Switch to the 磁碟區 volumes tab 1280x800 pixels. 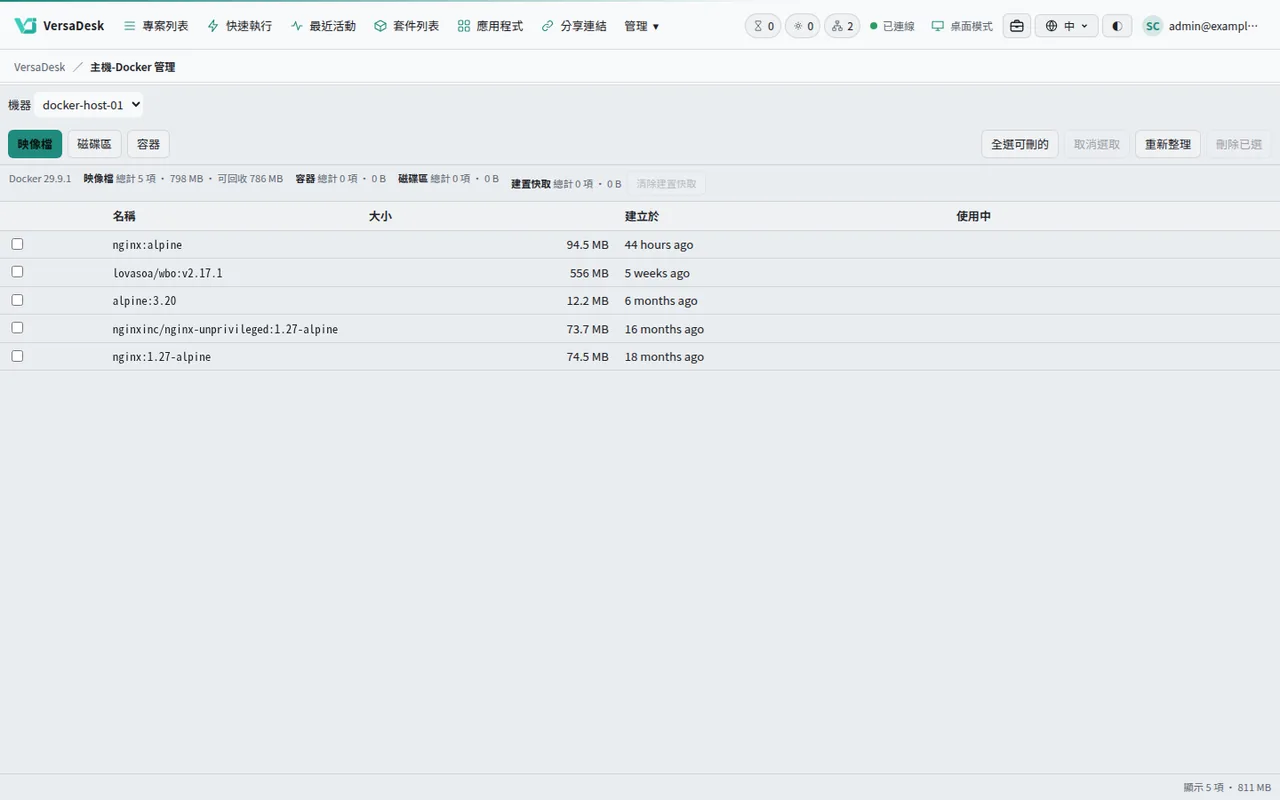pos(94,144)
